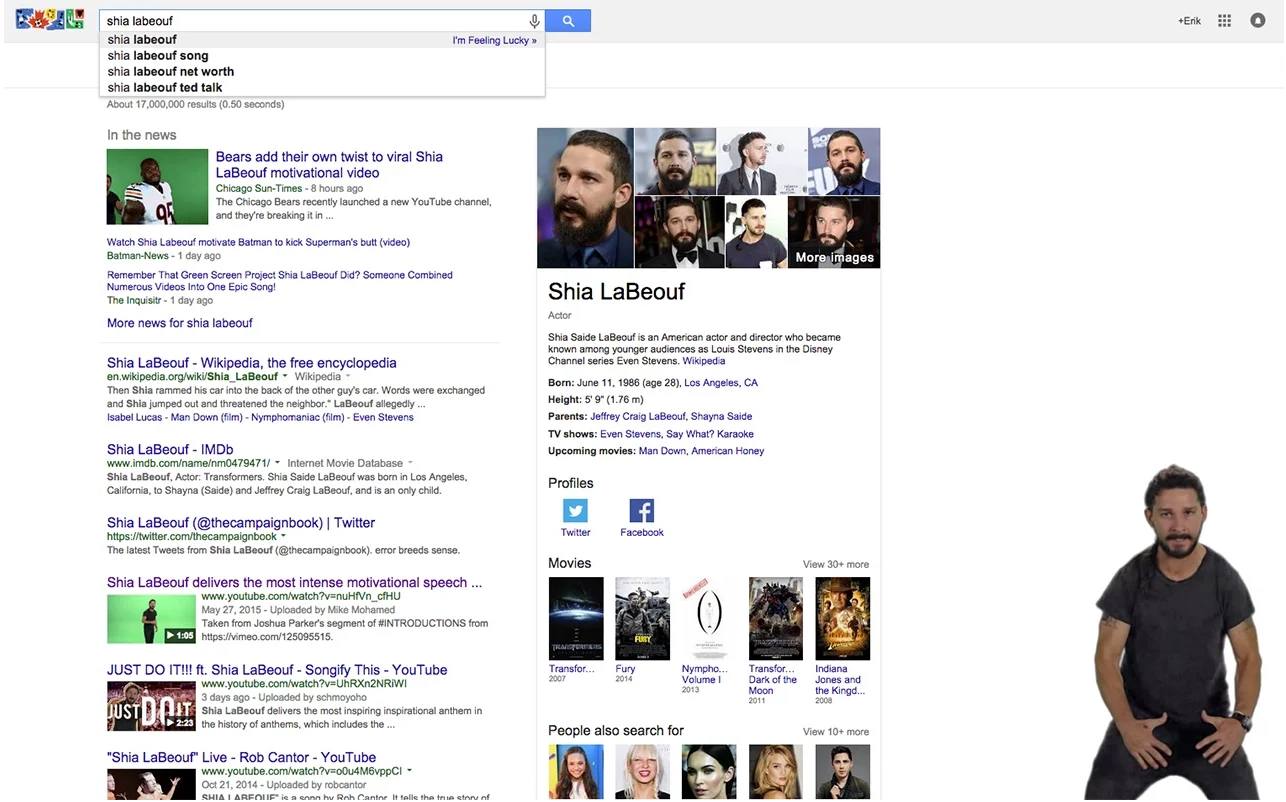Select suggestion 'shia labeouf song'
This screenshot has height=802, width=1286.
158,56
